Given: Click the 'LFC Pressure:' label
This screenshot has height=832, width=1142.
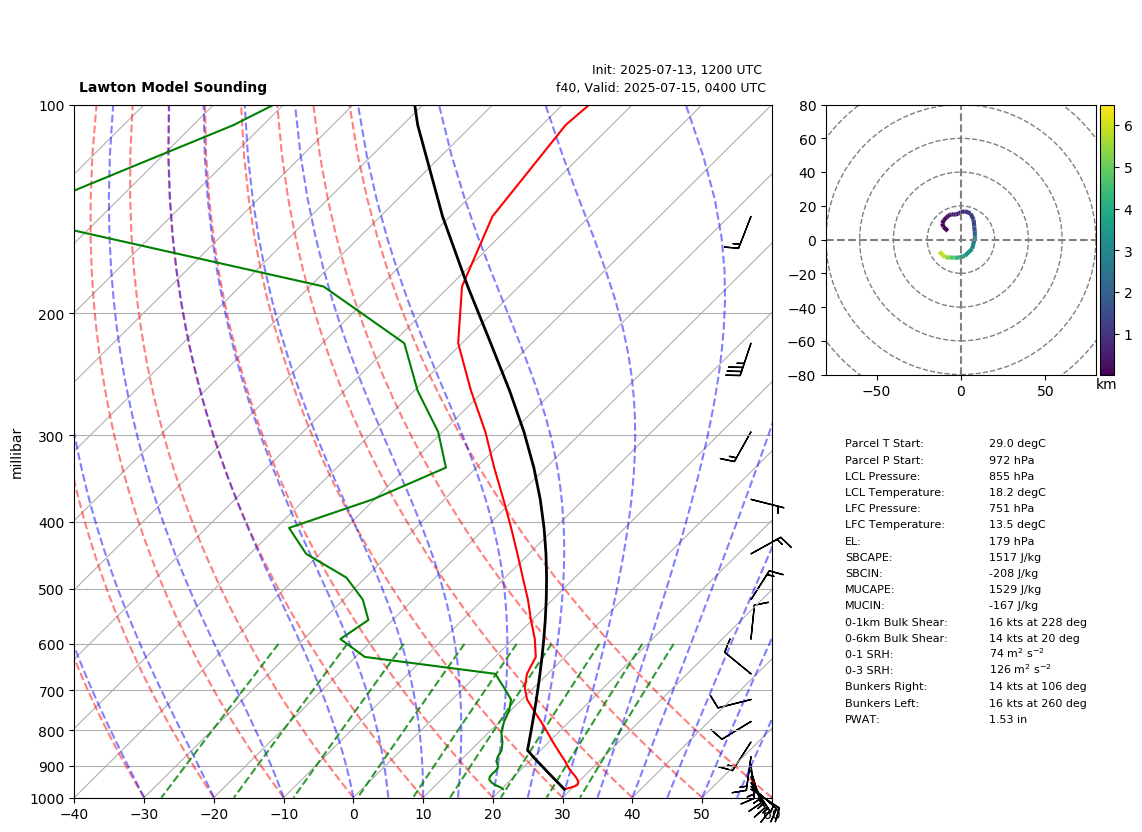Looking at the screenshot, I should (x=882, y=508).
